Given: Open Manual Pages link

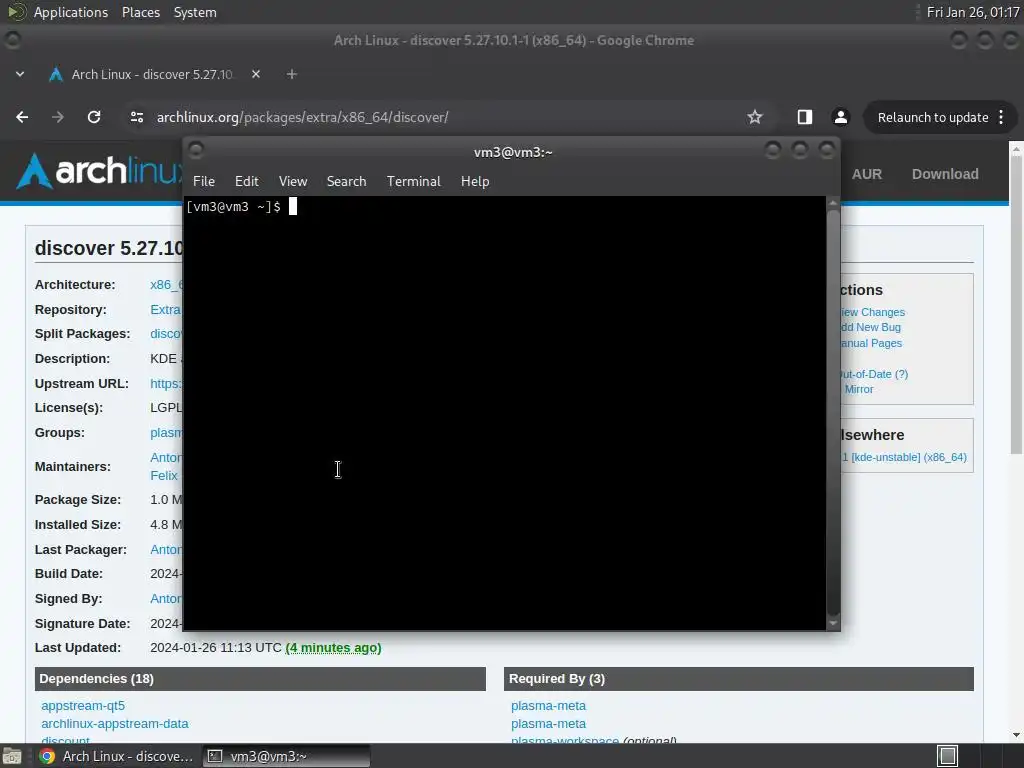Looking at the screenshot, I should pos(871,343).
